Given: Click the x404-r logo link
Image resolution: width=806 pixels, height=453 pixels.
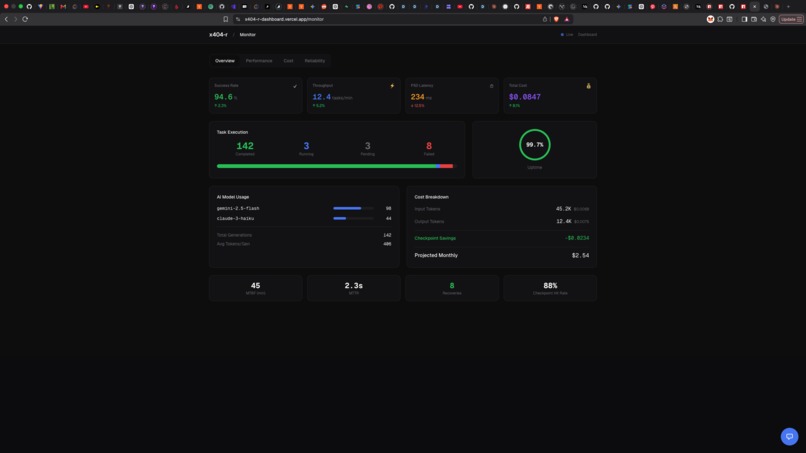Looking at the screenshot, I should (218, 34).
